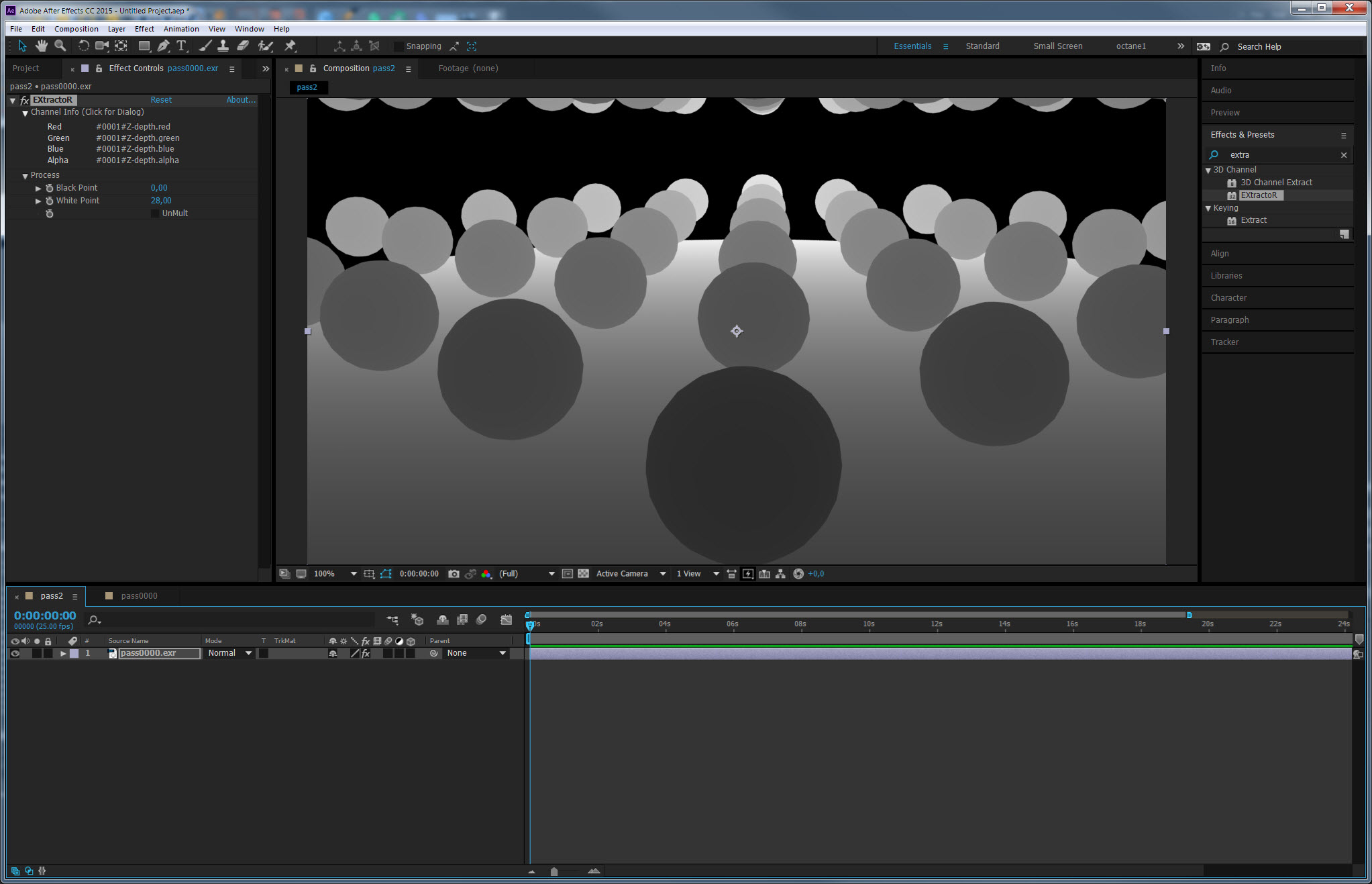Hide the pass0000.exr layer eye toggle

[15, 653]
